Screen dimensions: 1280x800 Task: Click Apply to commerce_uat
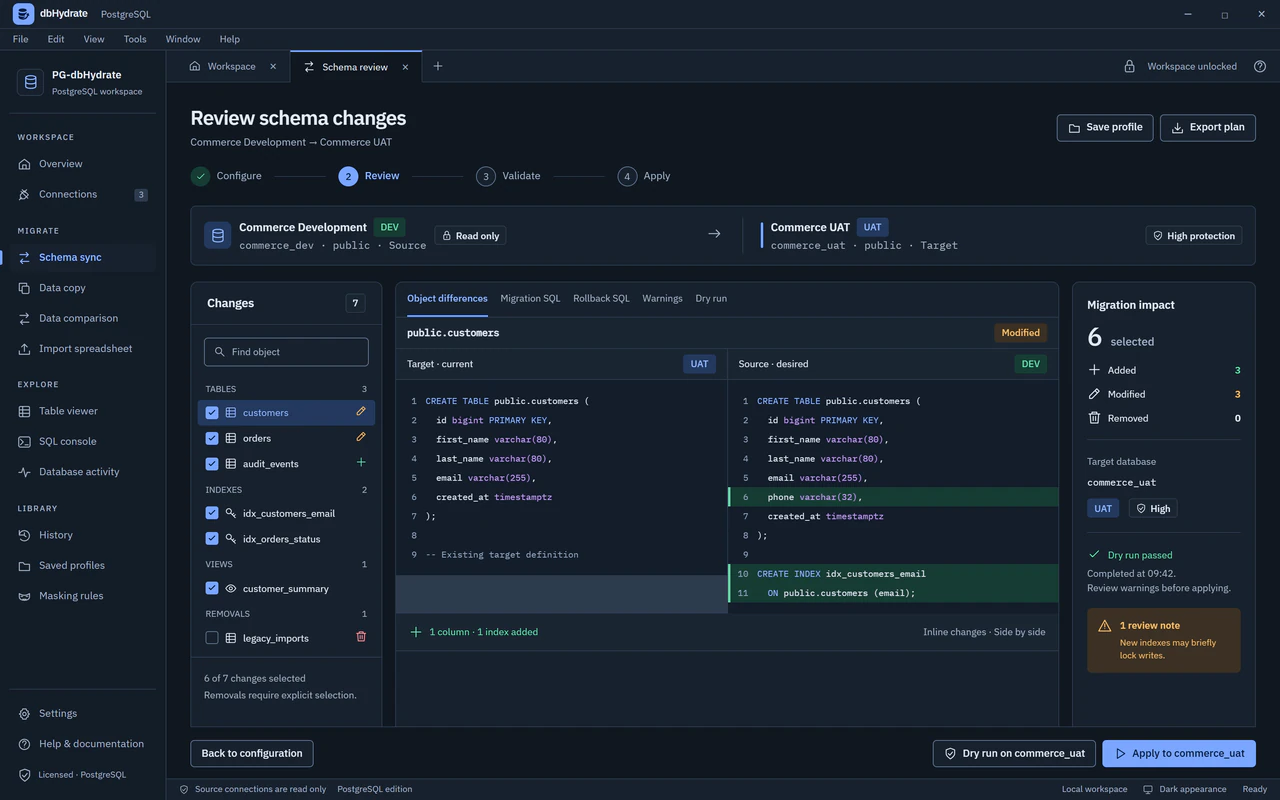pos(1179,753)
